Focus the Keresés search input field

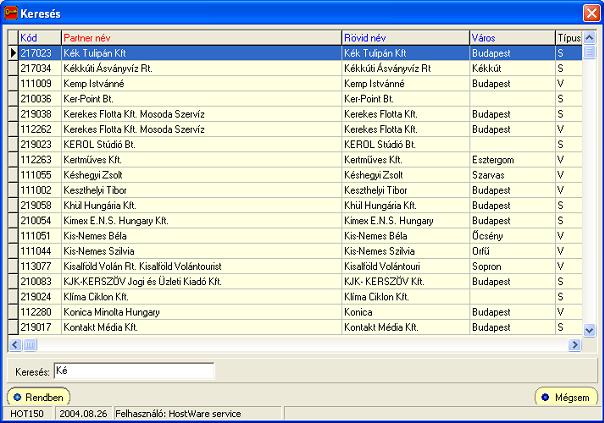[134, 371]
